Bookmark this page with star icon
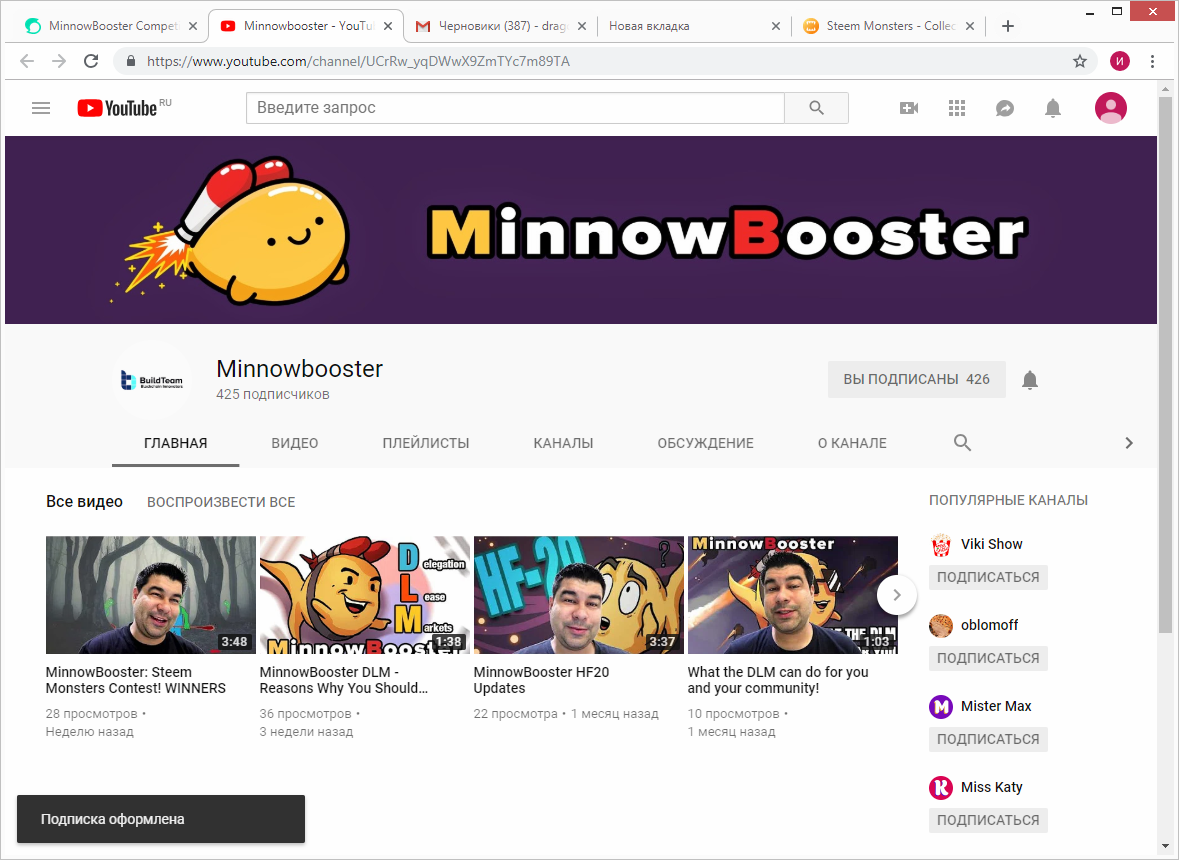The image size is (1179, 860). pos(1080,61)
